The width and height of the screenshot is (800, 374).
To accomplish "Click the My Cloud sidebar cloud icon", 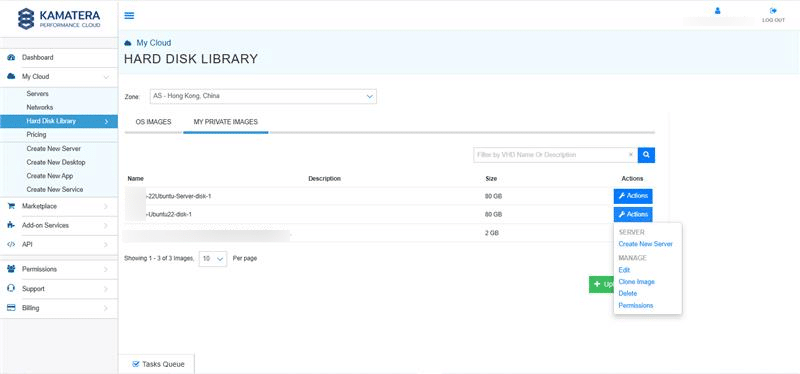I will [11, 77].
